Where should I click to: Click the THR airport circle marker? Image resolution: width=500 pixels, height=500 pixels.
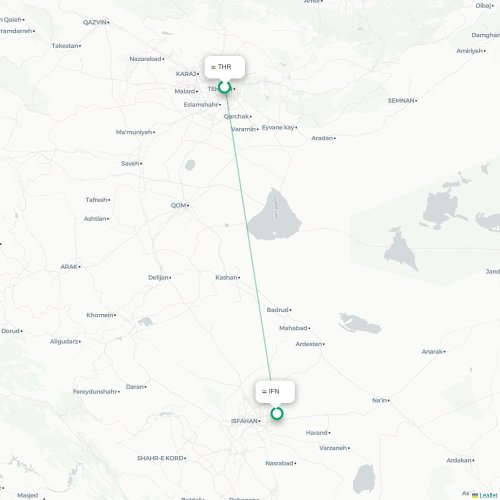225,87
